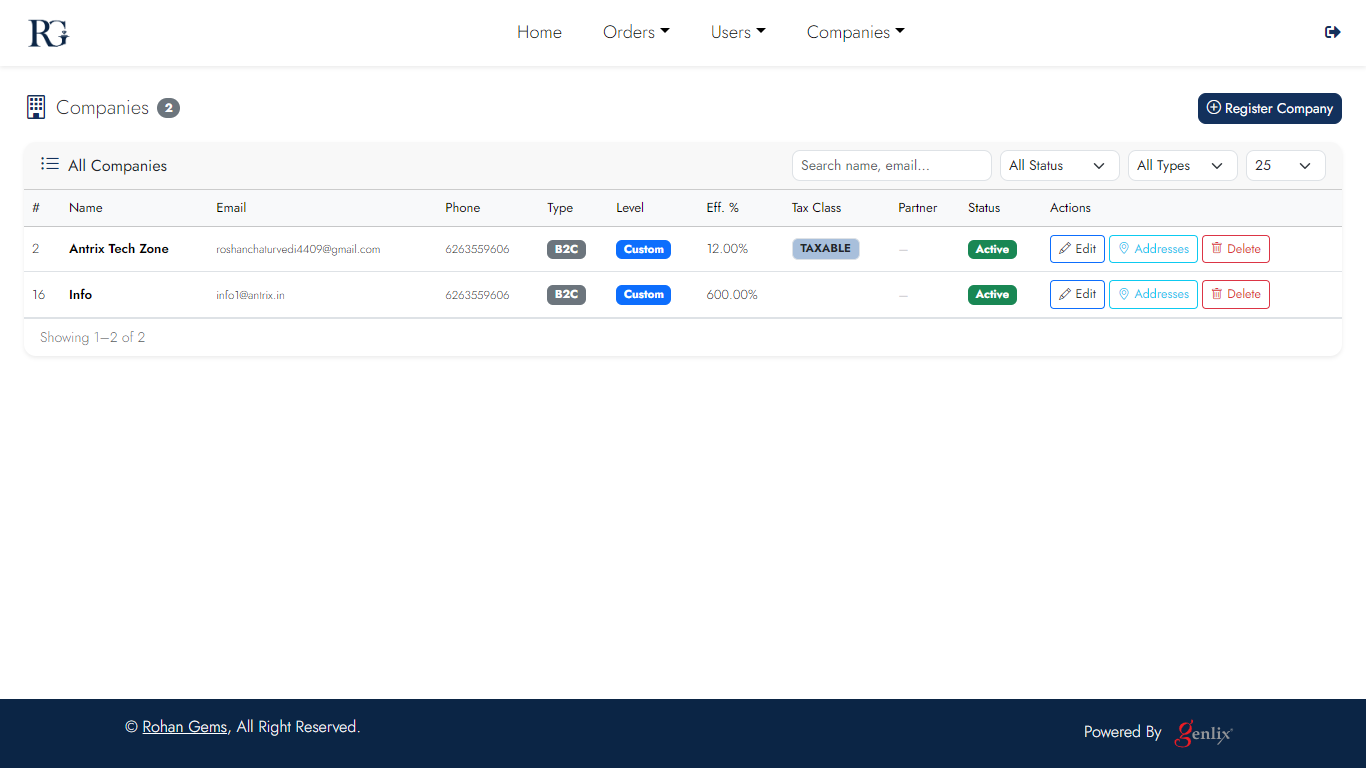Click the Register Company button
The image size is (1366, 768).
click(1269, 108)
